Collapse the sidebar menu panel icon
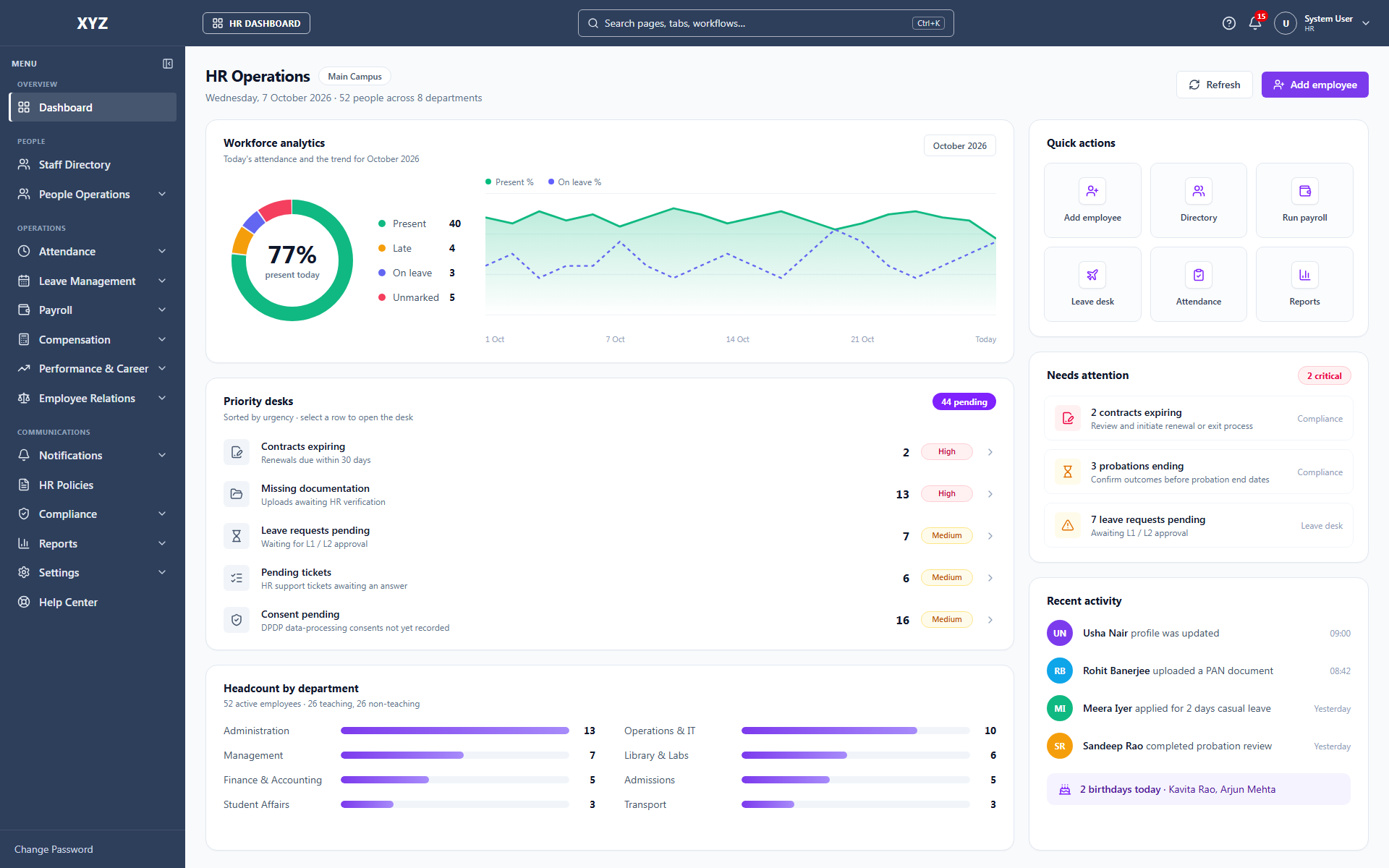This screenshot has height=868, width=1389. click(x=168, y=64)
